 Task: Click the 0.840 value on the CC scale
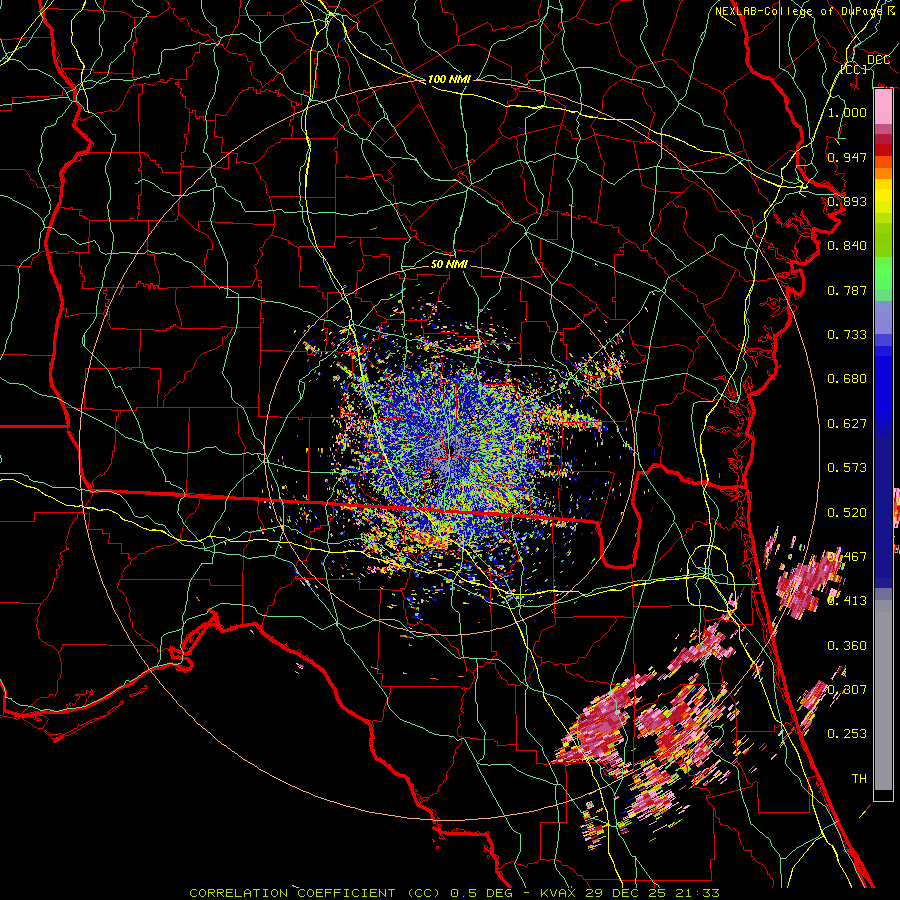[x=847, y=246]
